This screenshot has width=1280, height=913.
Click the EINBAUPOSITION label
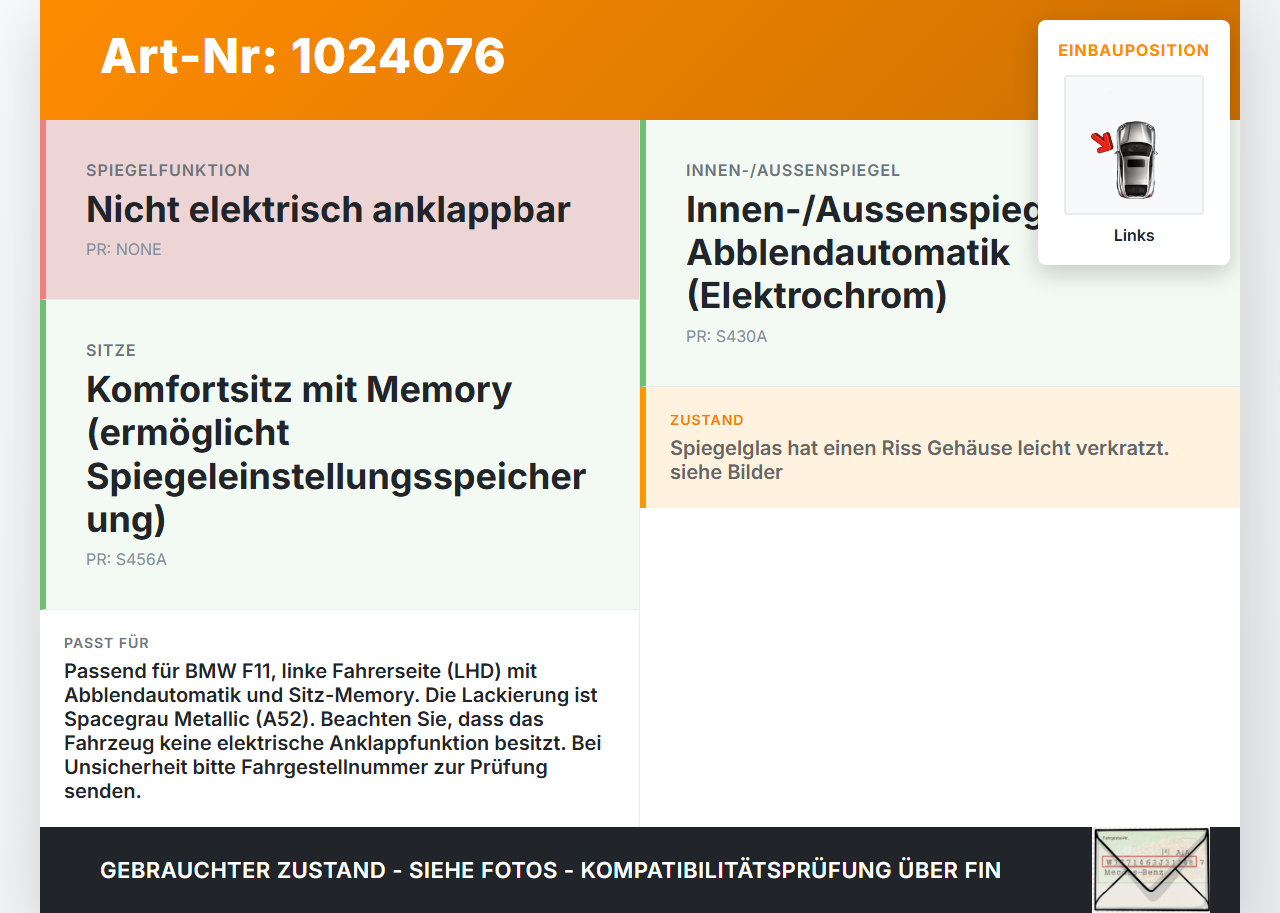point(1134,50)
